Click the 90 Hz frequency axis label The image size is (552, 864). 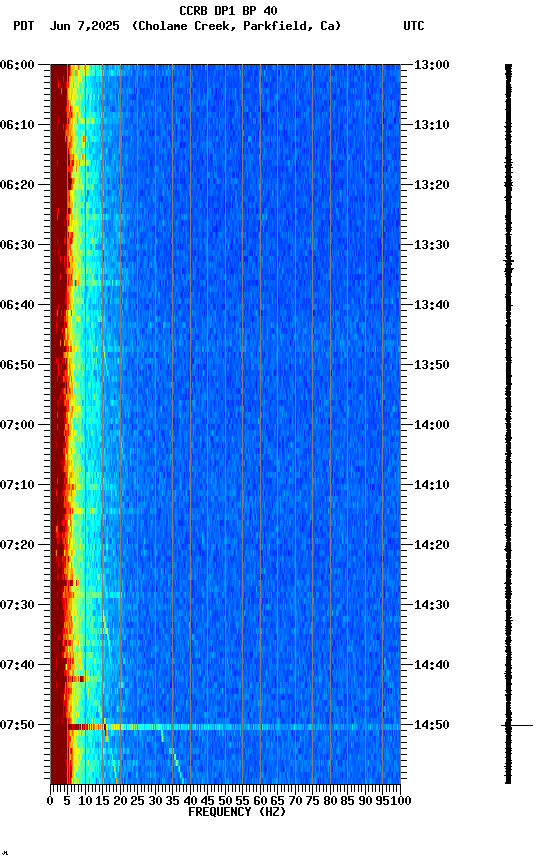pos(365,801)
